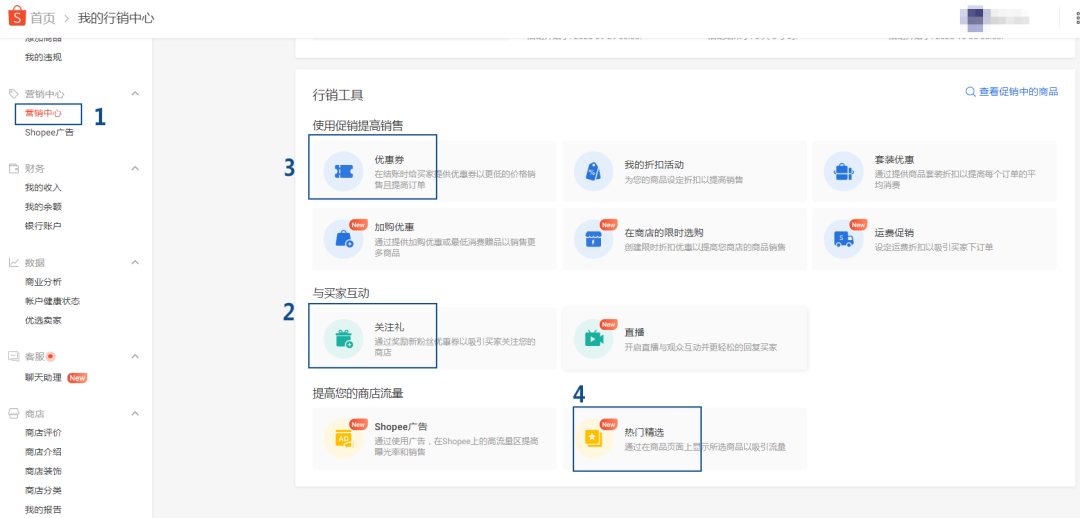Screen dimensions: 1080x518
Task: Open Shopee广告 in sidebar menu
Action: click(x=49, y=132)
